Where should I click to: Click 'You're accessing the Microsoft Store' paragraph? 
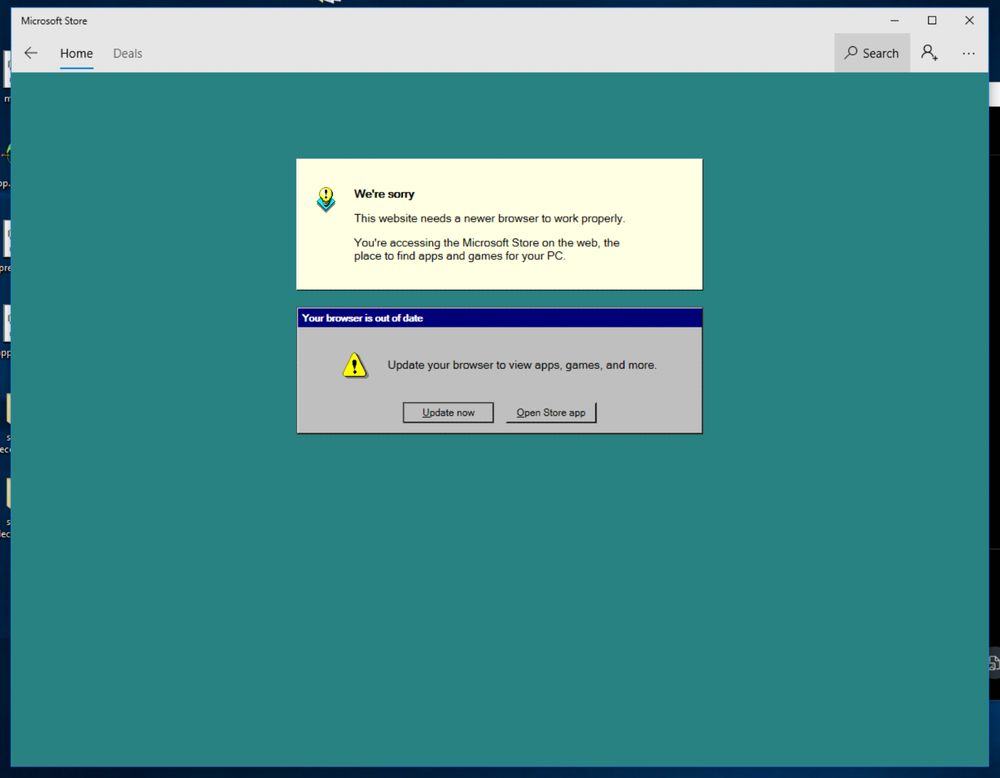tap(487, 249)
